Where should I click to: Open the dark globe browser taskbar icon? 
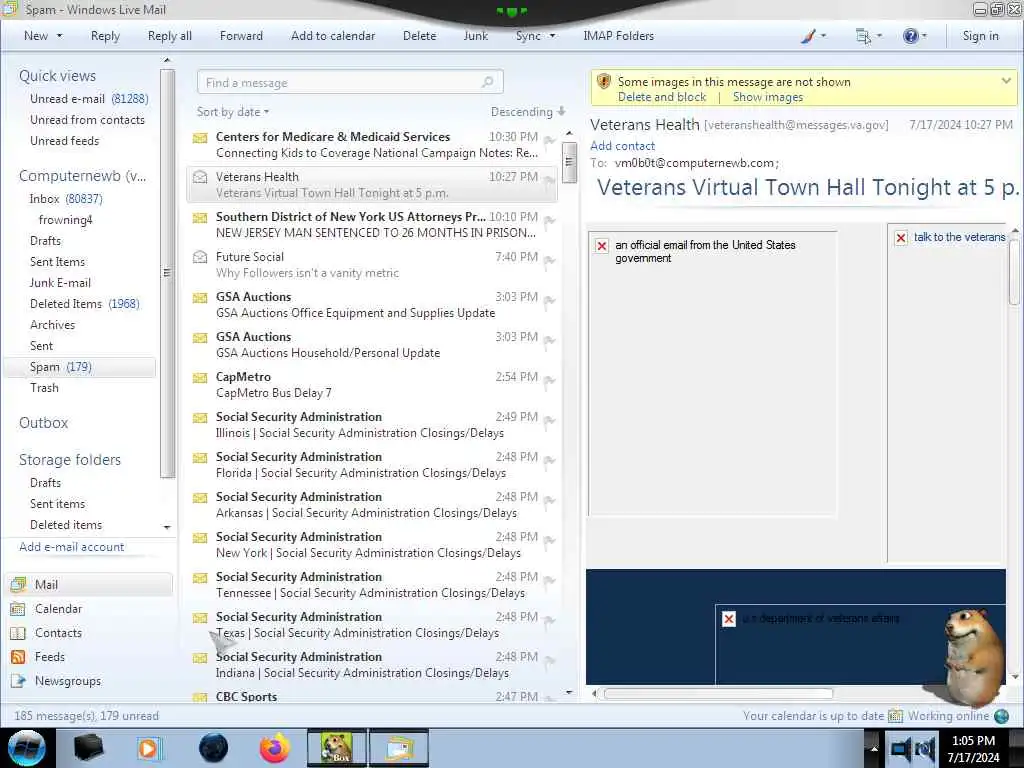point(213,748)
